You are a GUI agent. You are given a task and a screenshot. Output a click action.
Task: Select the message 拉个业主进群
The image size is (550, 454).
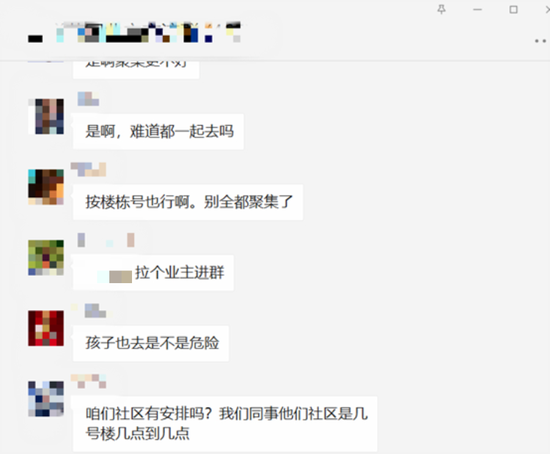(153, 273)
